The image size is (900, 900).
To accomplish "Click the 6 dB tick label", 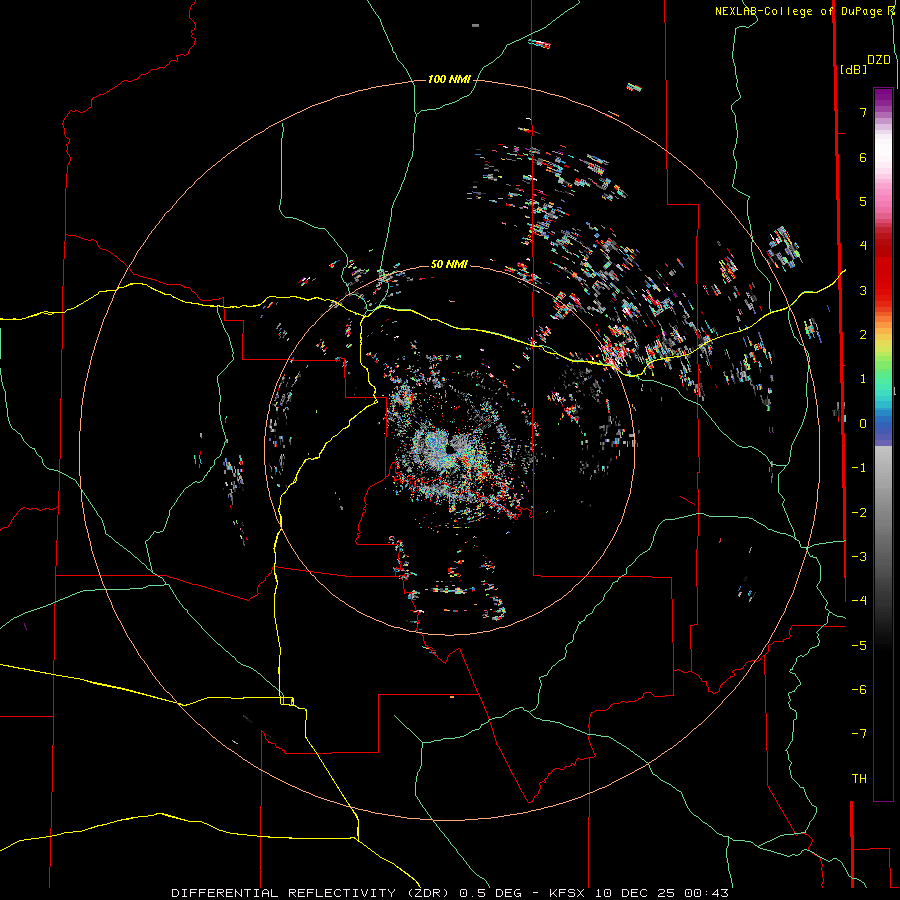I will click(x=863, y=157).
